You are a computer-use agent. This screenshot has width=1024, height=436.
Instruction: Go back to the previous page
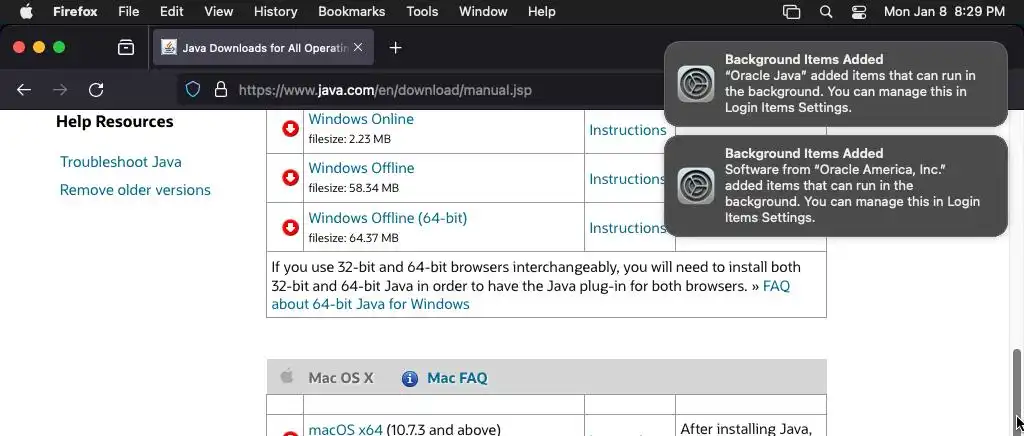(24, 90)
